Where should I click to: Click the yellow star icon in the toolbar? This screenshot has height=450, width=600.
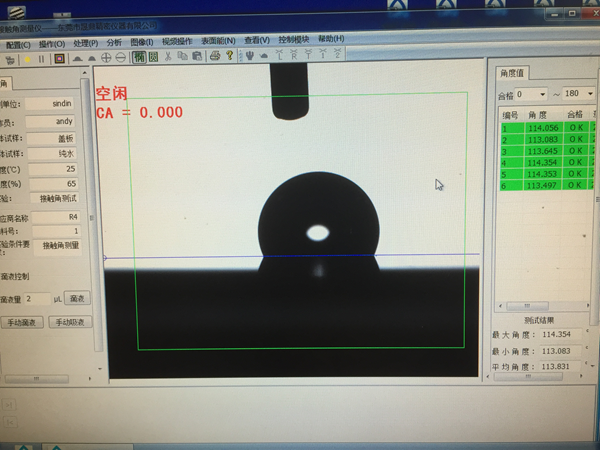click(27, 58)
